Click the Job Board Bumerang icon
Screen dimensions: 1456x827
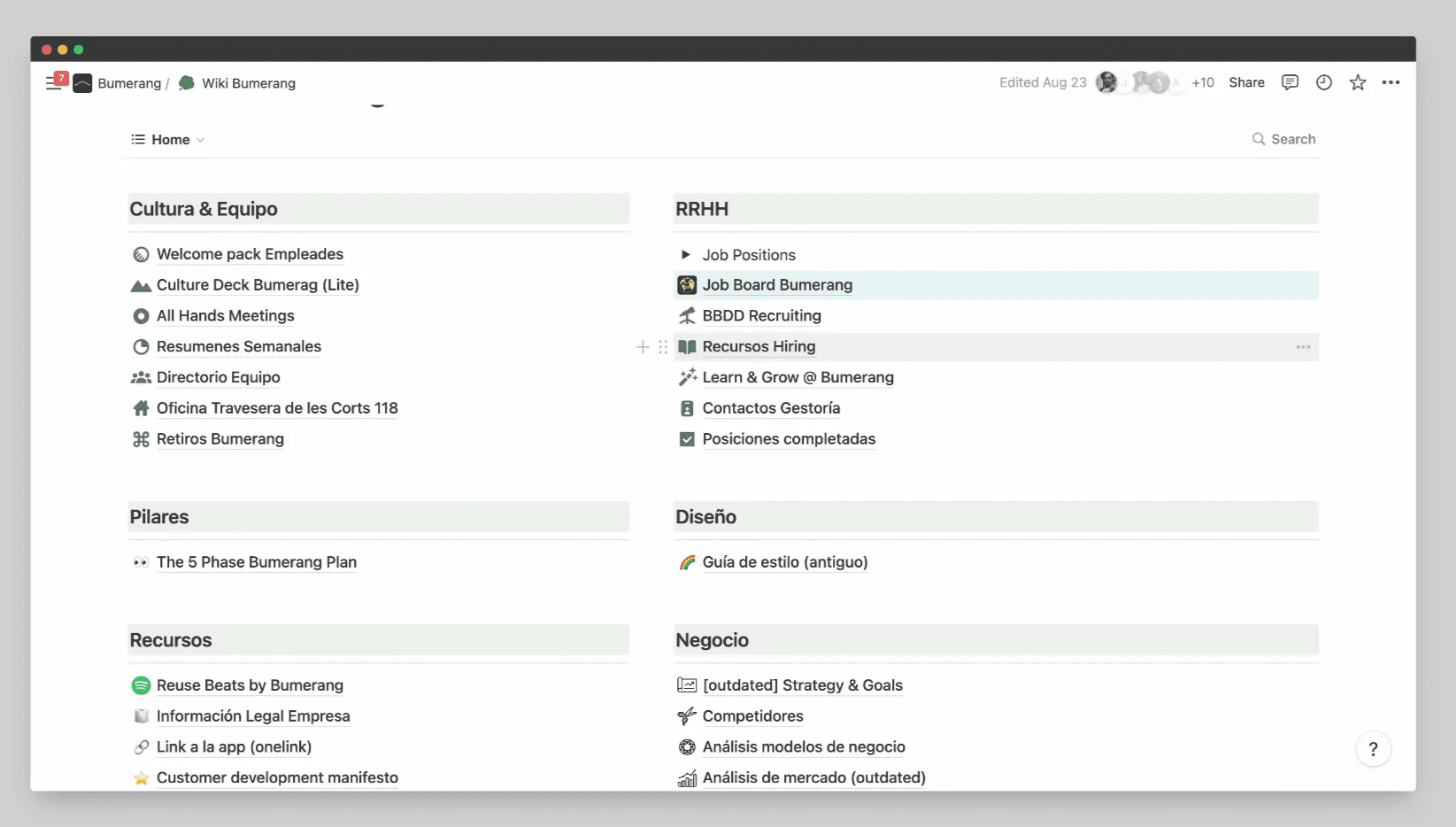coord(687,285)
